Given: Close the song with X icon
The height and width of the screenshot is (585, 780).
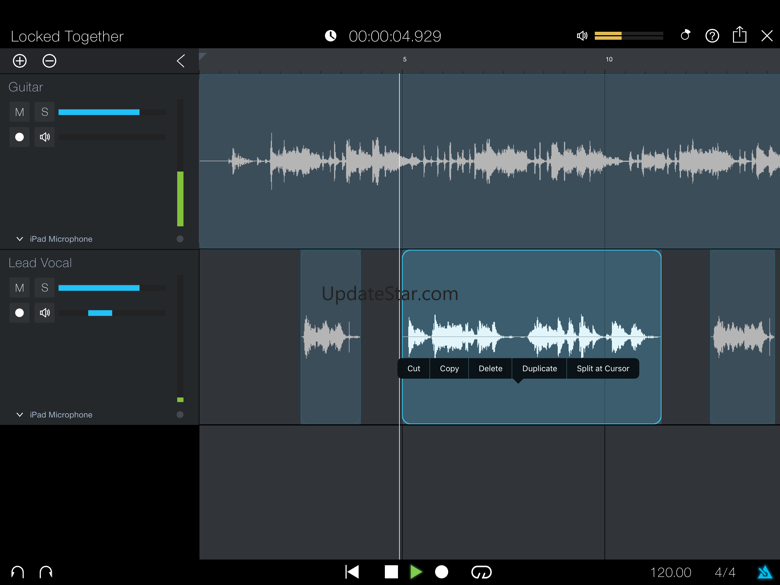Looking at the screenshot, I should 767,36.
